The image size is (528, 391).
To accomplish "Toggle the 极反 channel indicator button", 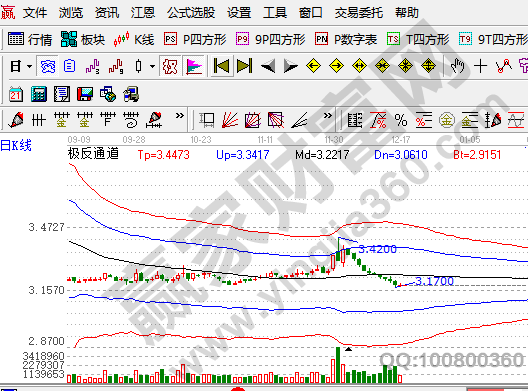I will click(170, 66).
